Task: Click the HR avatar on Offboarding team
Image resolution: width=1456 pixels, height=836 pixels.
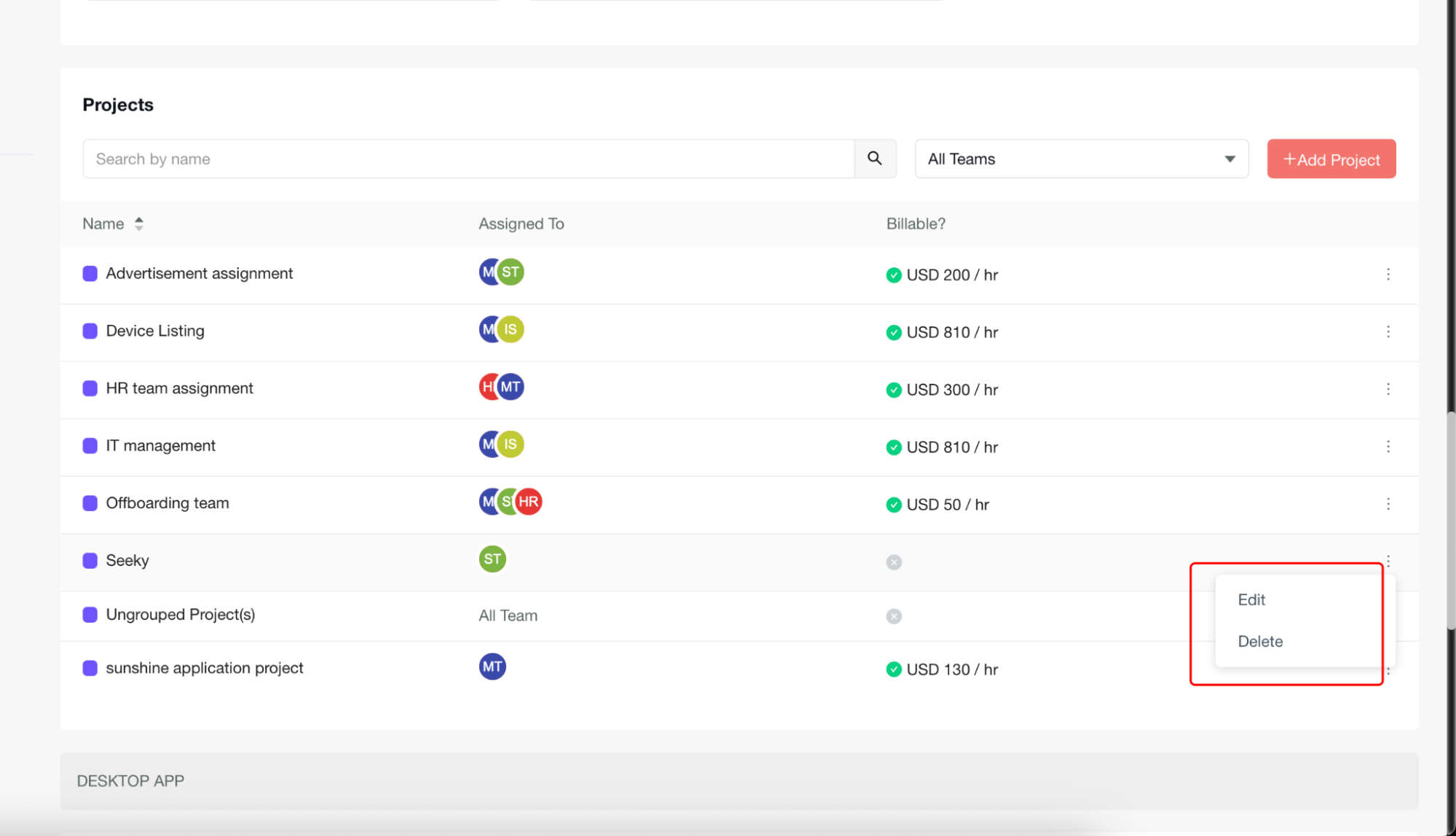Action: (530, 502)
